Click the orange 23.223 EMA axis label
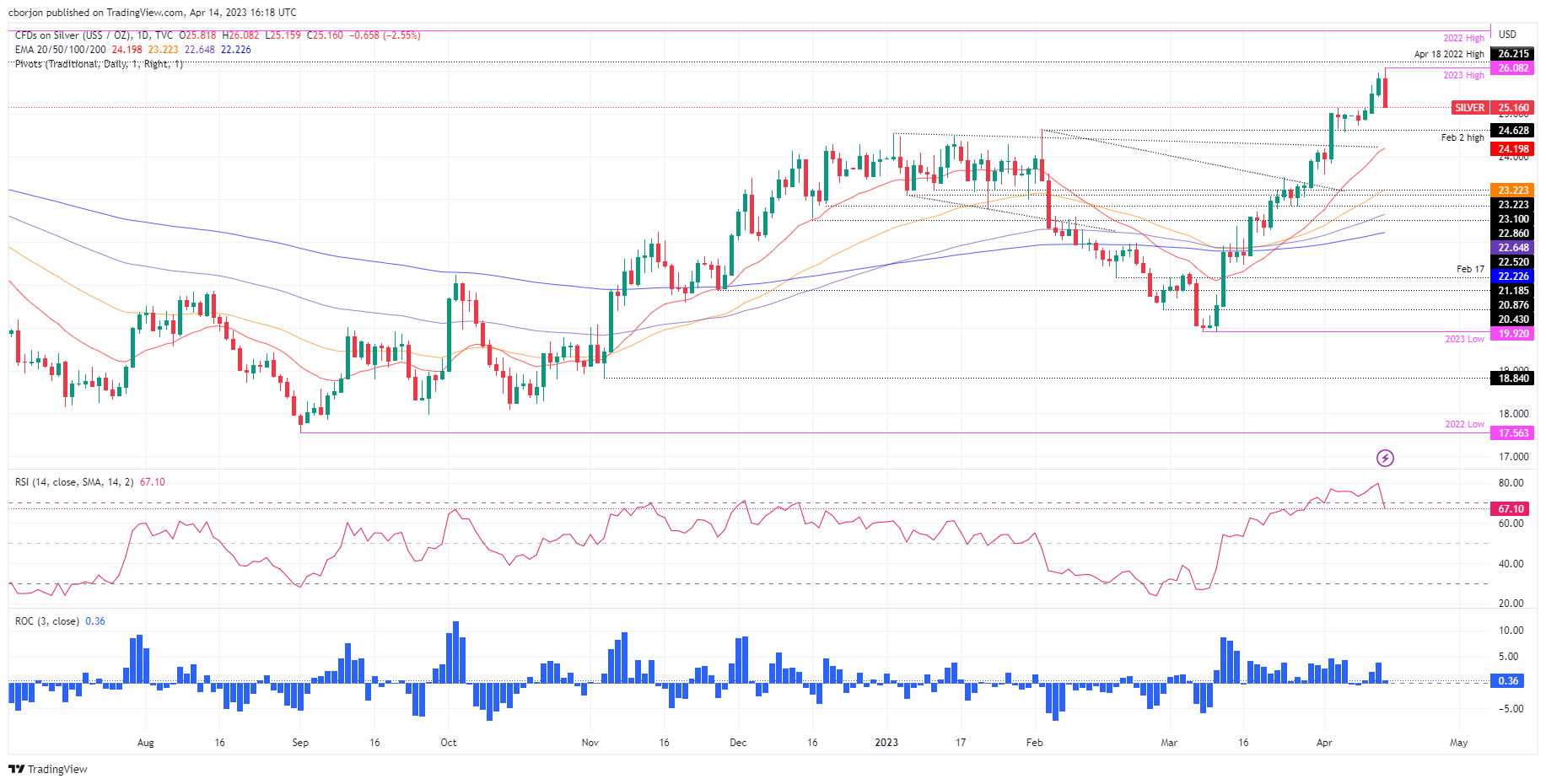The image size is (1546, 784). coord(1513,191)
